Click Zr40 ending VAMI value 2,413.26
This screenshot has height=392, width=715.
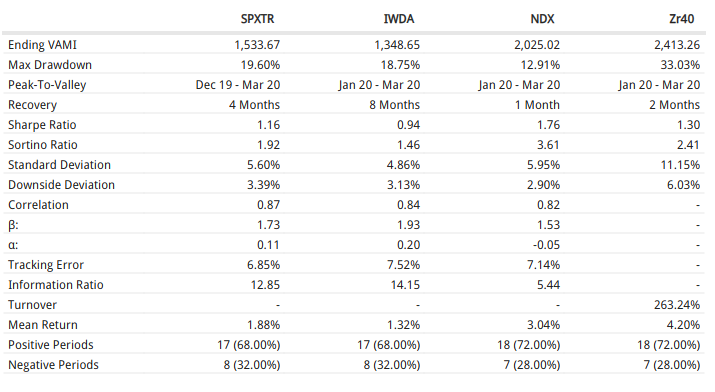(677, 45)
